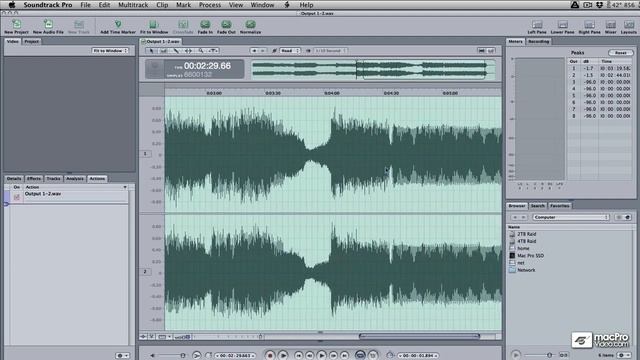Switch to the Recording tab
Image resolution: width=640 pixels, height=360 pixels.
coord(538,41)
